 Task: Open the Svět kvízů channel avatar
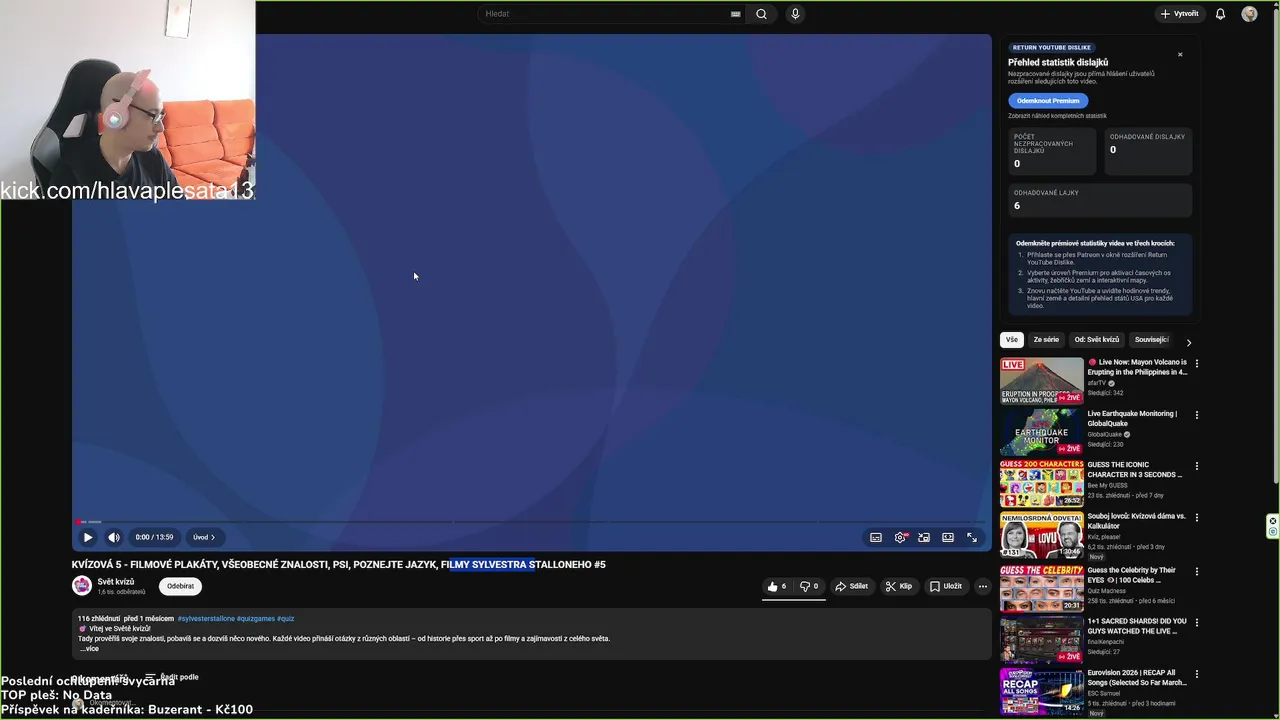[x=82, y=586]
